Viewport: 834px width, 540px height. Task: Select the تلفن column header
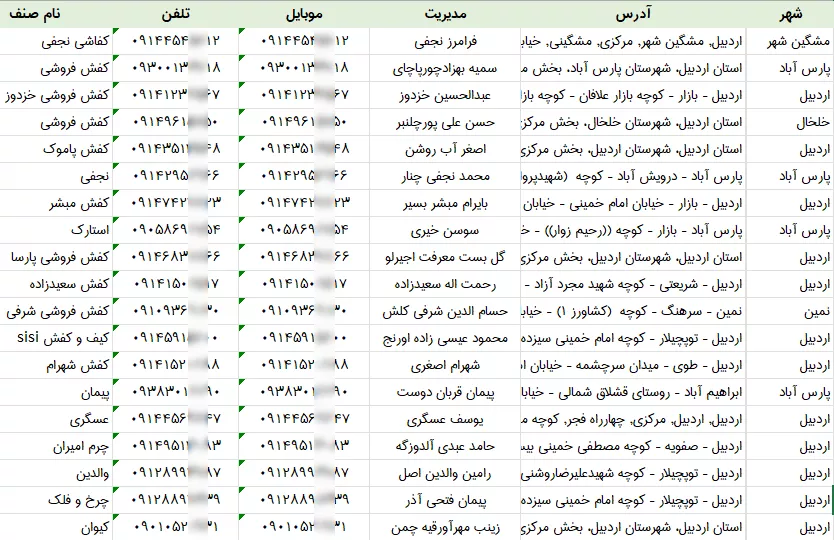coord(176,14)
